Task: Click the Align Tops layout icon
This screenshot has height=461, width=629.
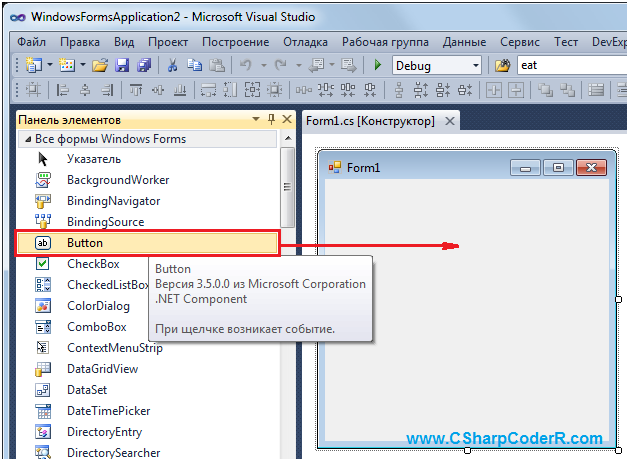Action: coord(136,90)
